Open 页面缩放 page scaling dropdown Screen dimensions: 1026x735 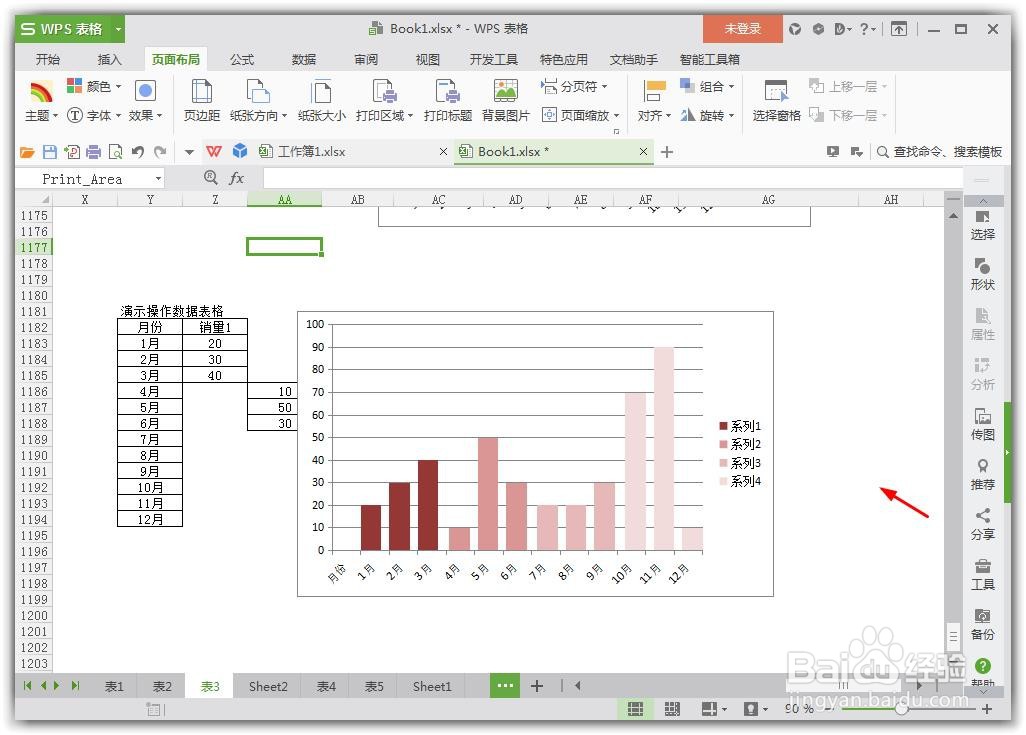pos(580,116)
